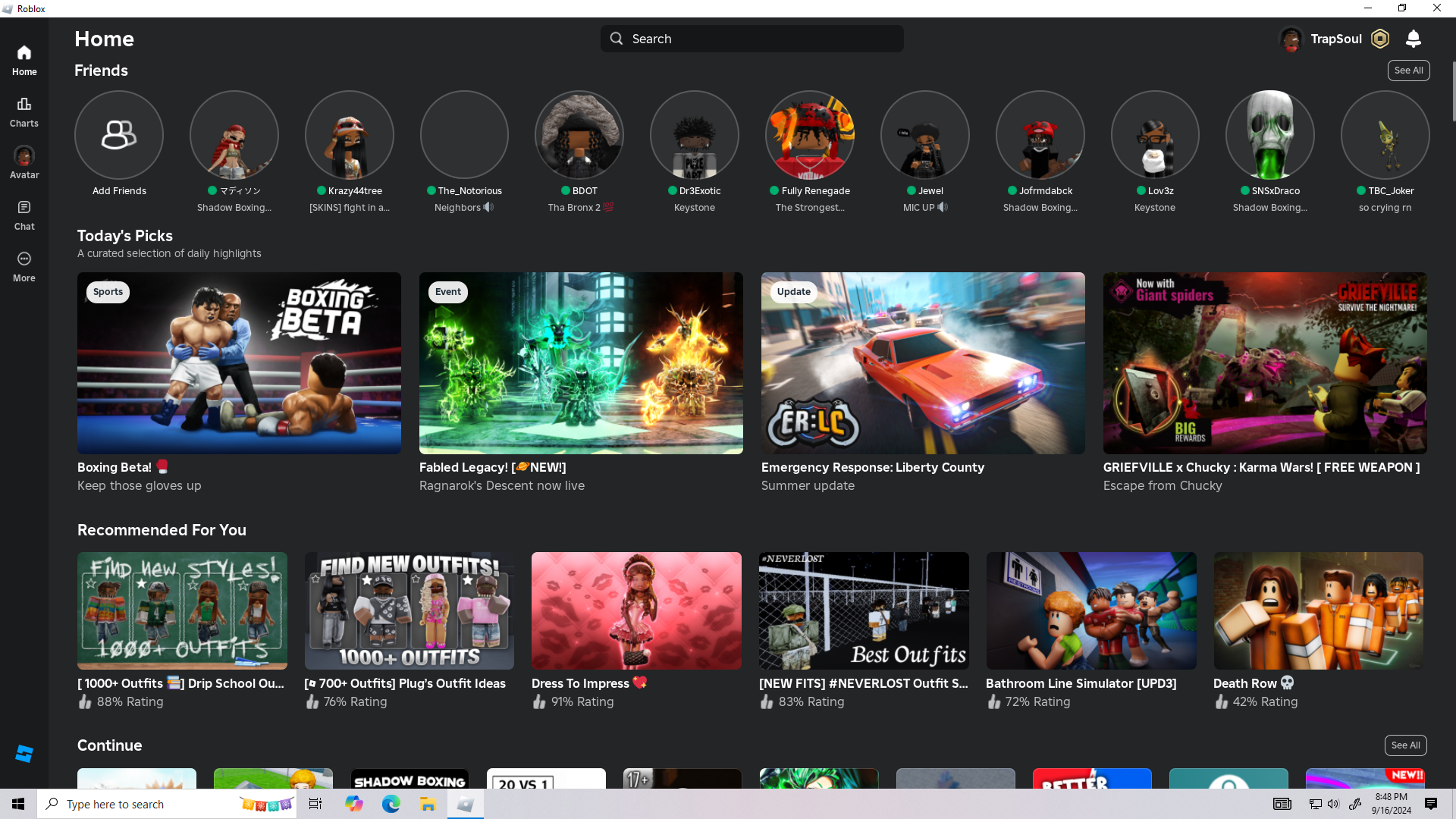Click マディソン friend avatar
1456x819 pixels.
234,135
